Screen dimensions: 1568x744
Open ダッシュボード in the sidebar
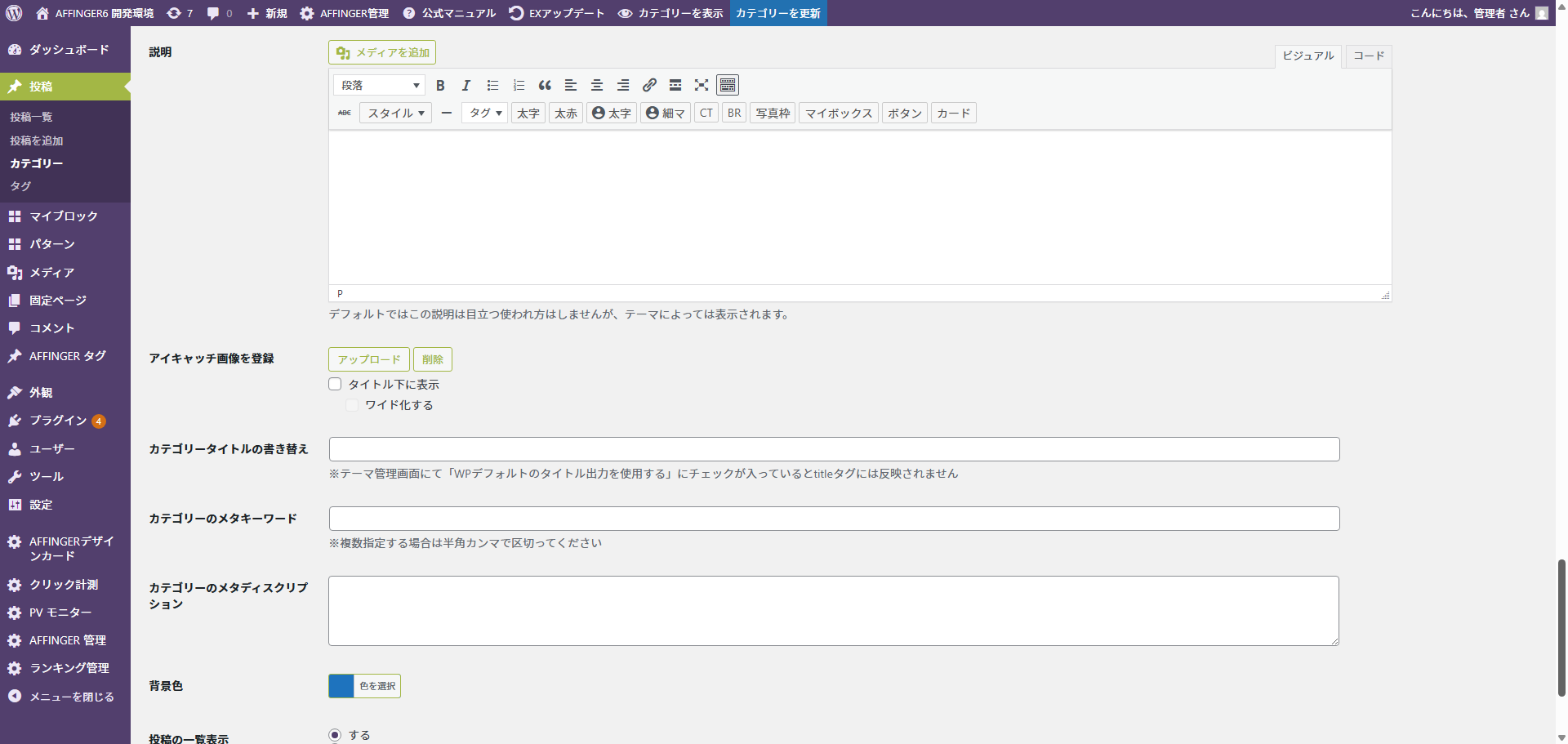point(65,50)
